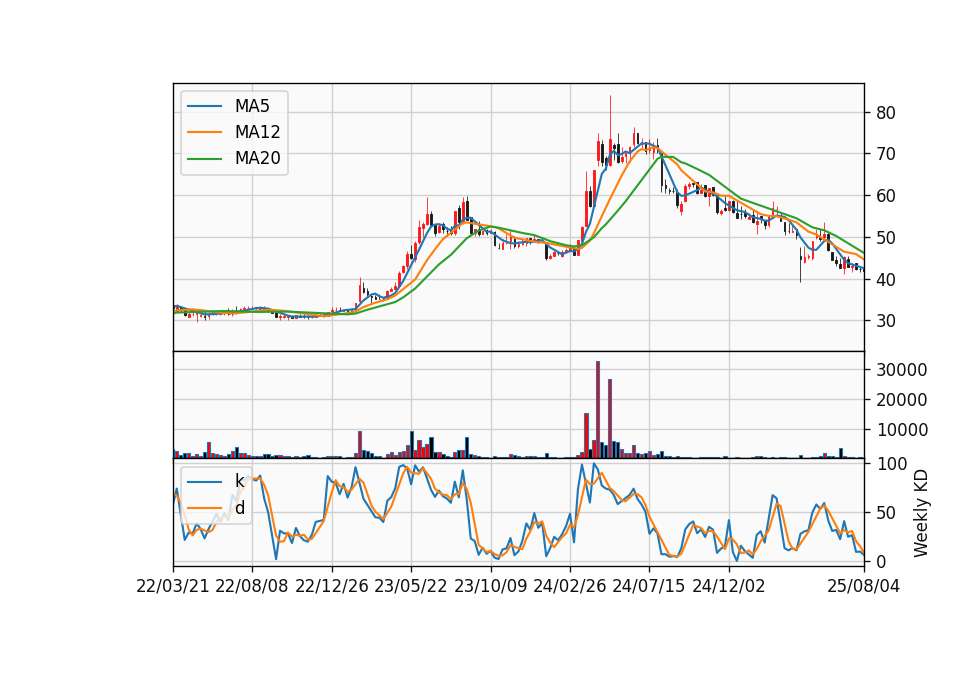The width and height of the screenshot is (960, 690).
Task: Click the 40 price axis label
Action: coord(886,279)
